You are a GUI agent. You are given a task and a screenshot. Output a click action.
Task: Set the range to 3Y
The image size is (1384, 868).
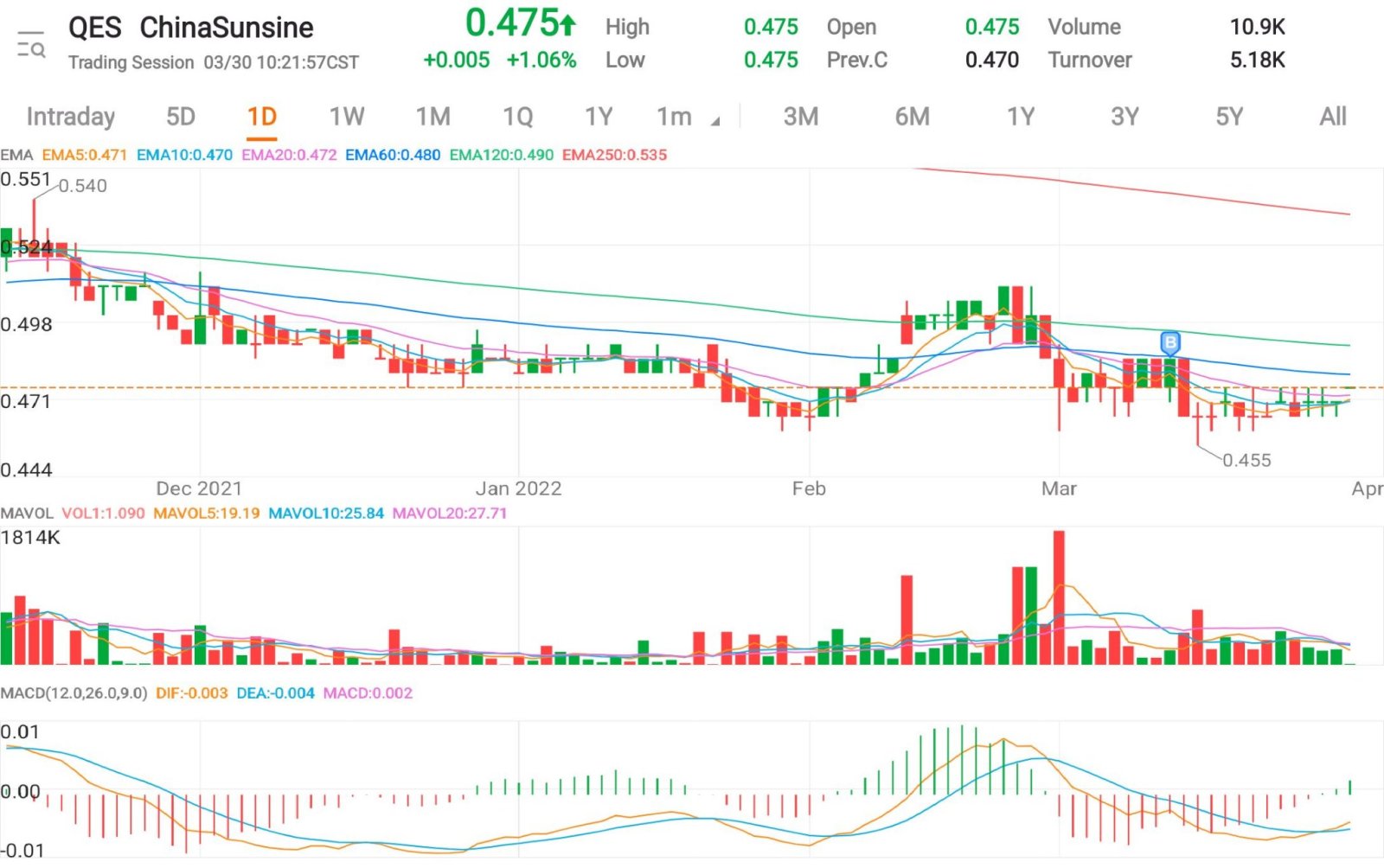coord(1124,117)
